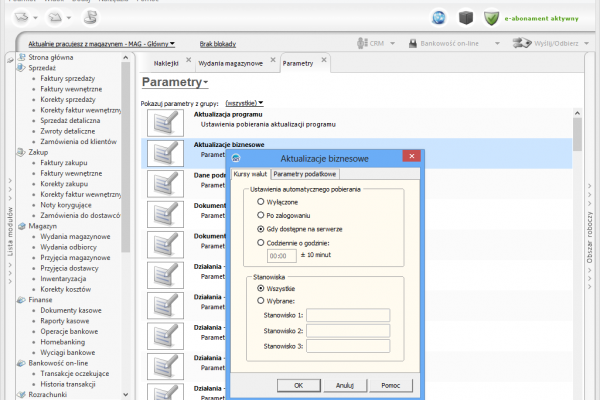Viewport: 600px width, 400px height.
Task: Click the green shield e-abonament icon
Action: [x=492, y=17]
